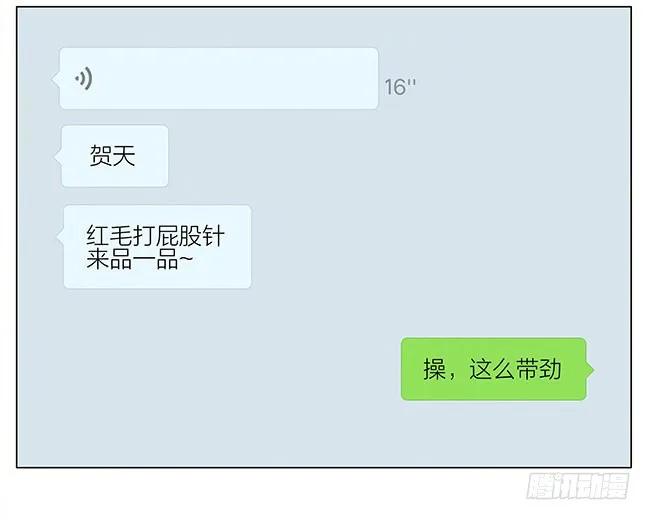Select the 红毛打屁股针 message bubble

[158, 247]
